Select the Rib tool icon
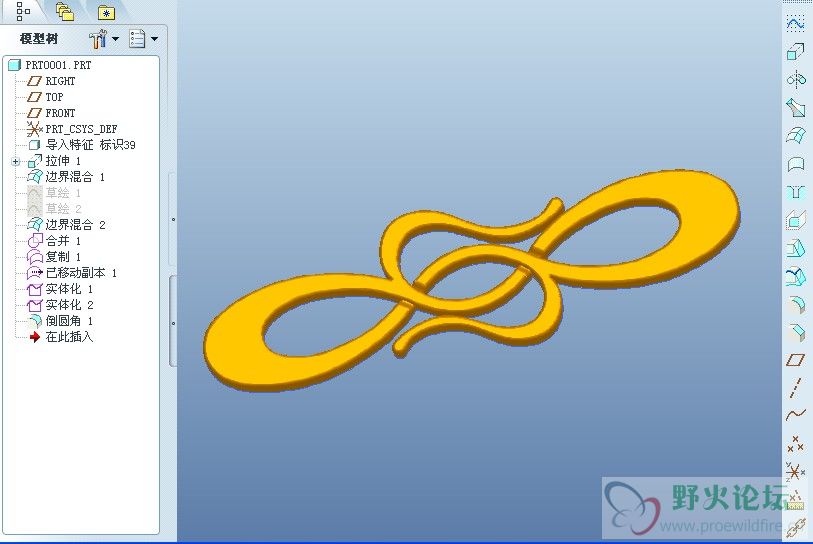Image resolution: width=813 pixels, height=544 pixels. pyautogui.click(x=795, y=248)
